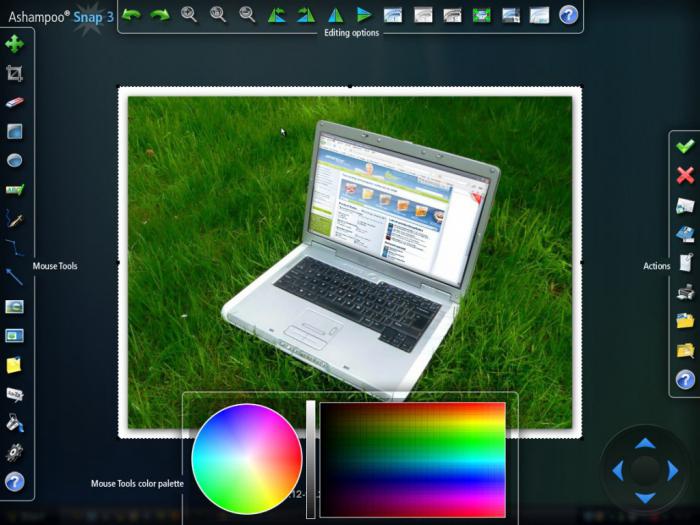The height and width of the screenshot is (525, 700).
Task: Click the green Redo arrow
Action: [x=160, y=15]
